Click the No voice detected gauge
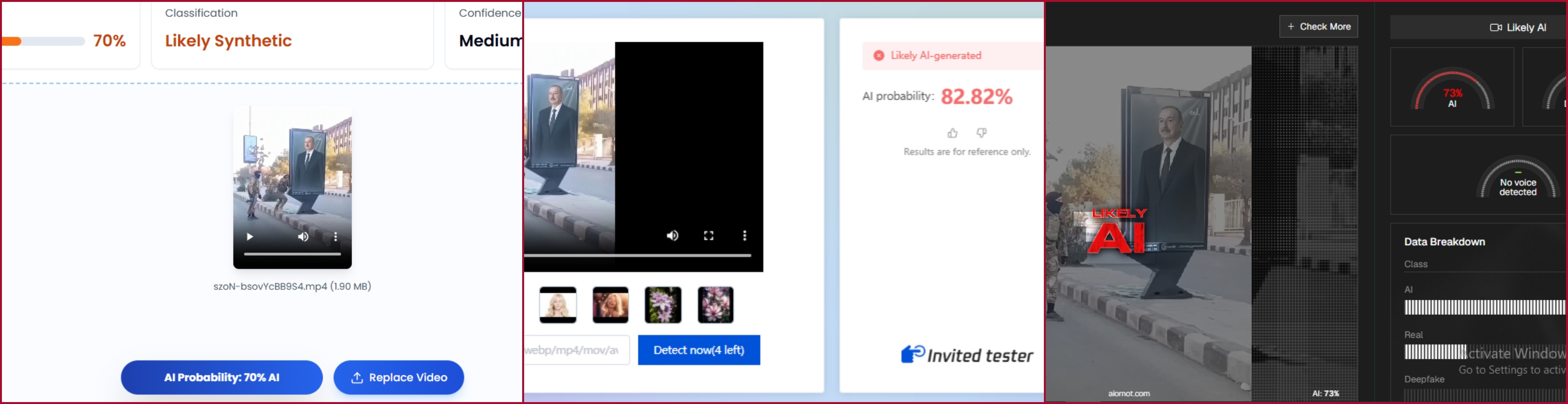The width and height of the screenshot is (1568, 404). coord(1518,176)
